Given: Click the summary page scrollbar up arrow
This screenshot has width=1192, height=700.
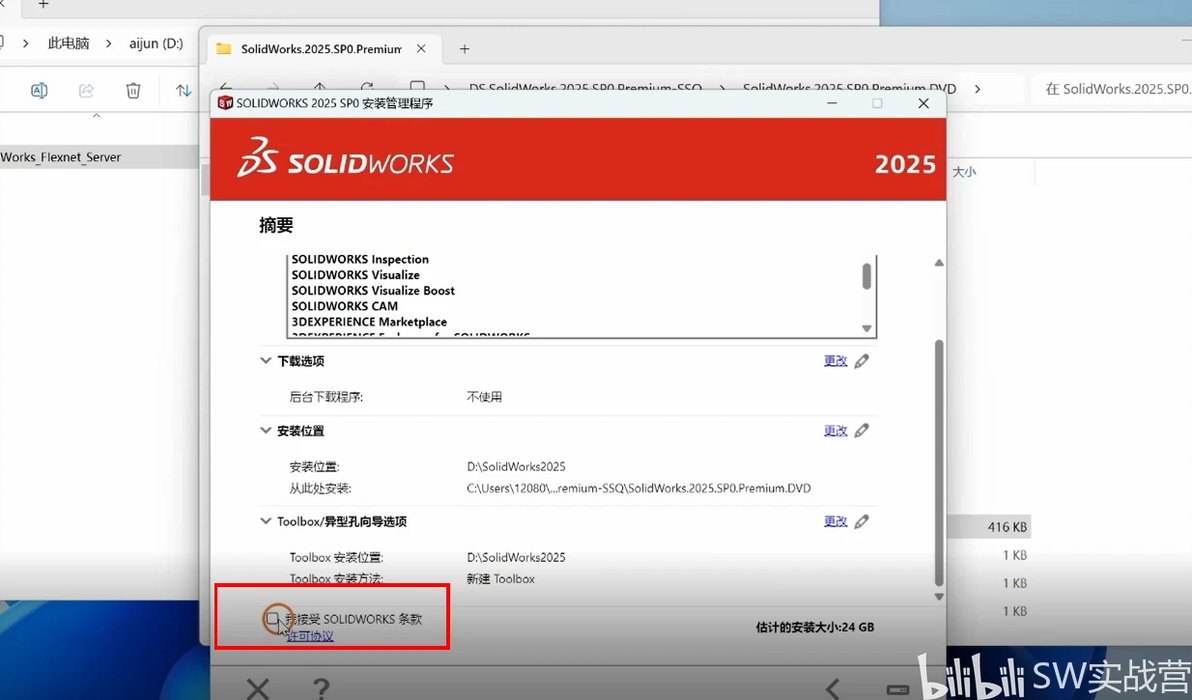Looking at the screenshot, I should (x=939, y=263).
